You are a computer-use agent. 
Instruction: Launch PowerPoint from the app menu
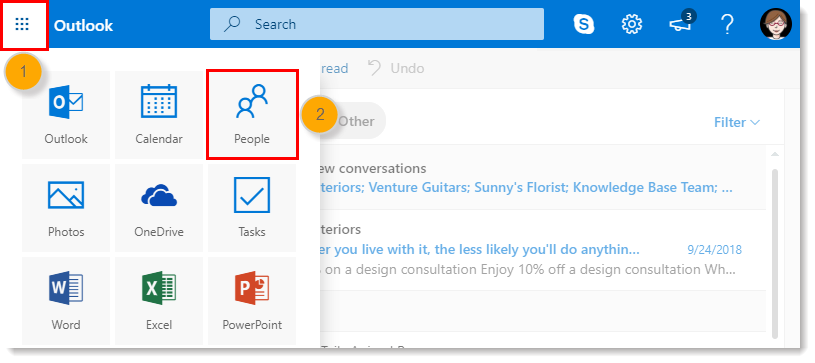pyautogui.click(x=252, y=301)
